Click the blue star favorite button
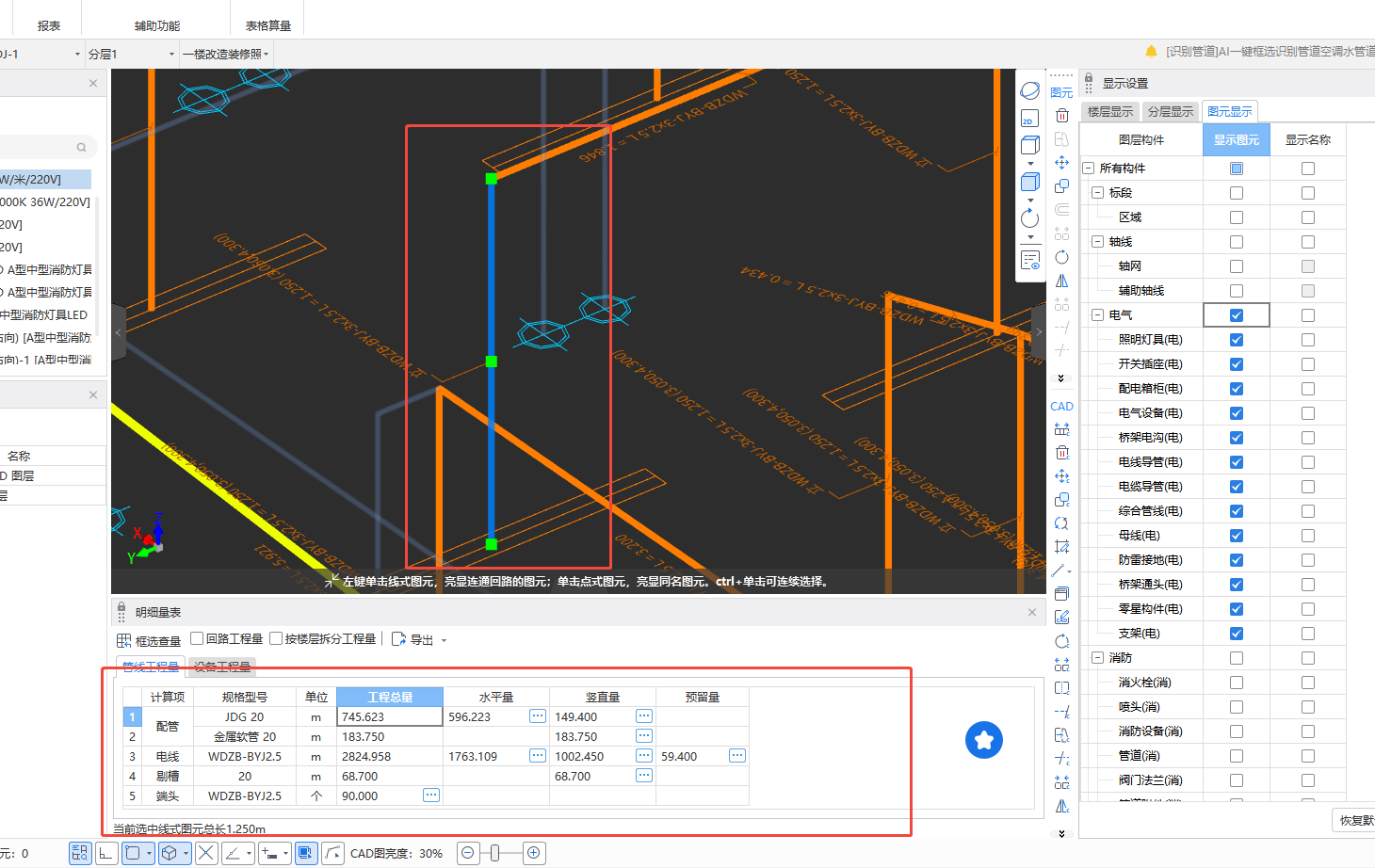1375x868 pixels. click(x=984, y=740)
